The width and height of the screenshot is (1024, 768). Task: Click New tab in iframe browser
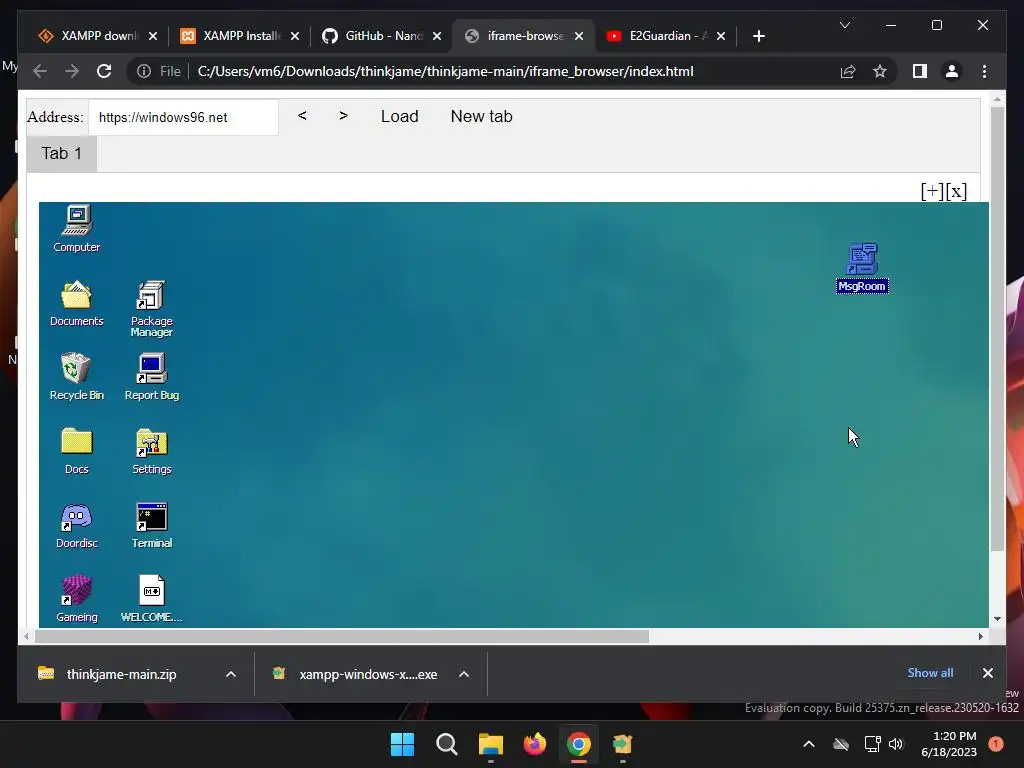coord(481,116)
